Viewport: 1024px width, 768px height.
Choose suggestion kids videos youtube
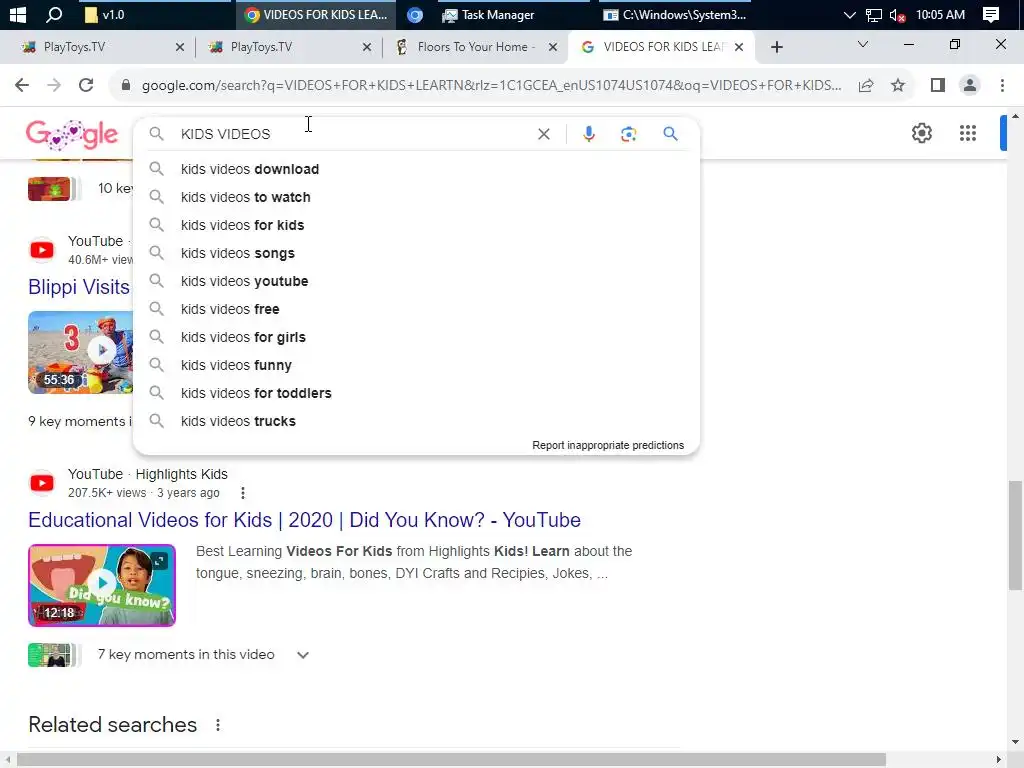pyautogui.click(x=416, y=281)
